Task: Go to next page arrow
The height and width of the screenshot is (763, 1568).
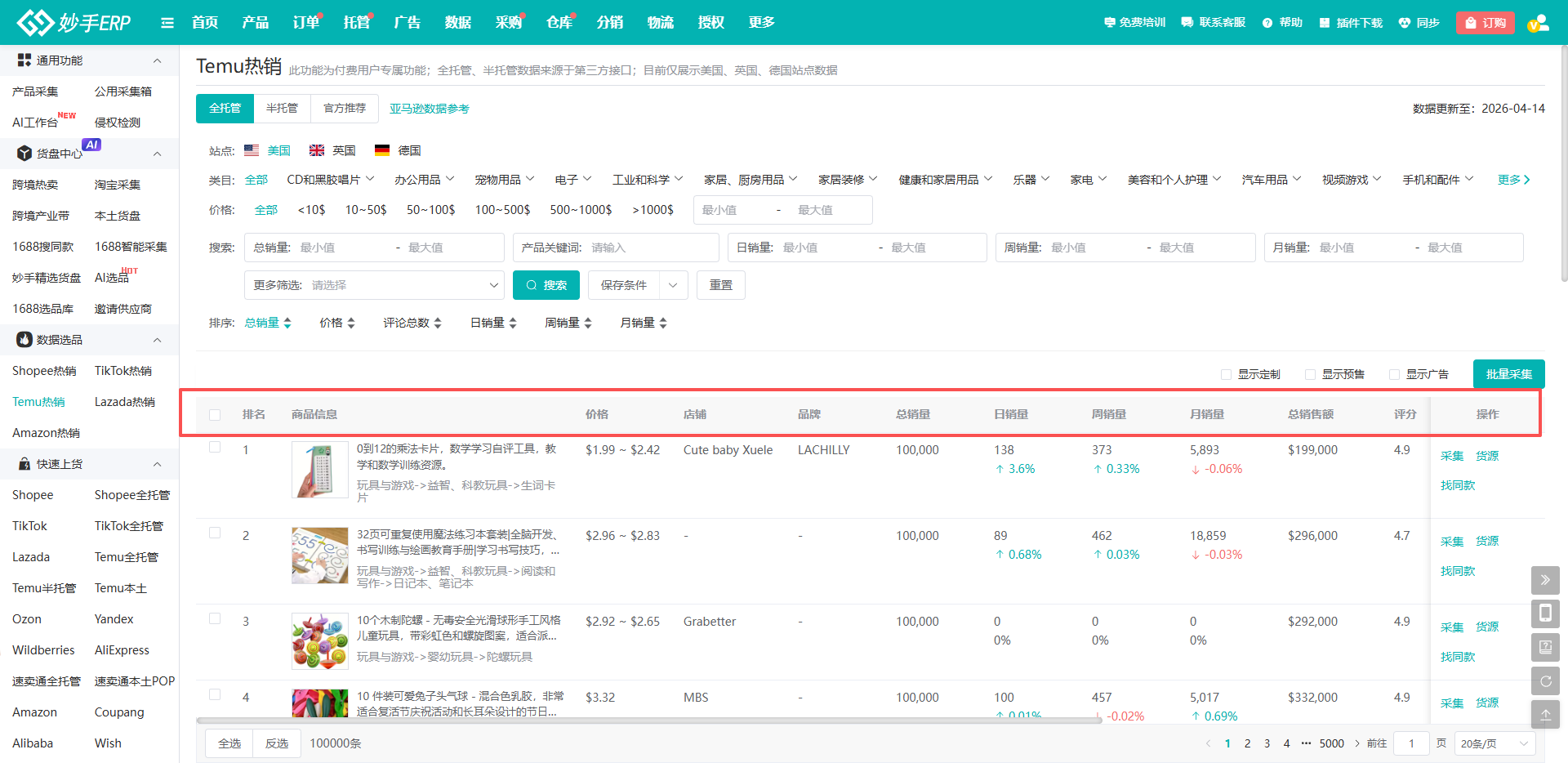Action: 1357,743
